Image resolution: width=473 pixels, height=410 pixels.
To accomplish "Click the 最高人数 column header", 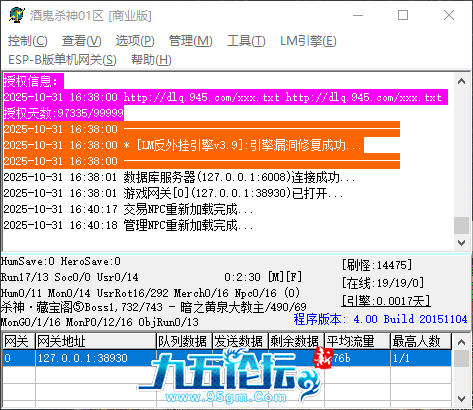I will (x=421, y=341).
